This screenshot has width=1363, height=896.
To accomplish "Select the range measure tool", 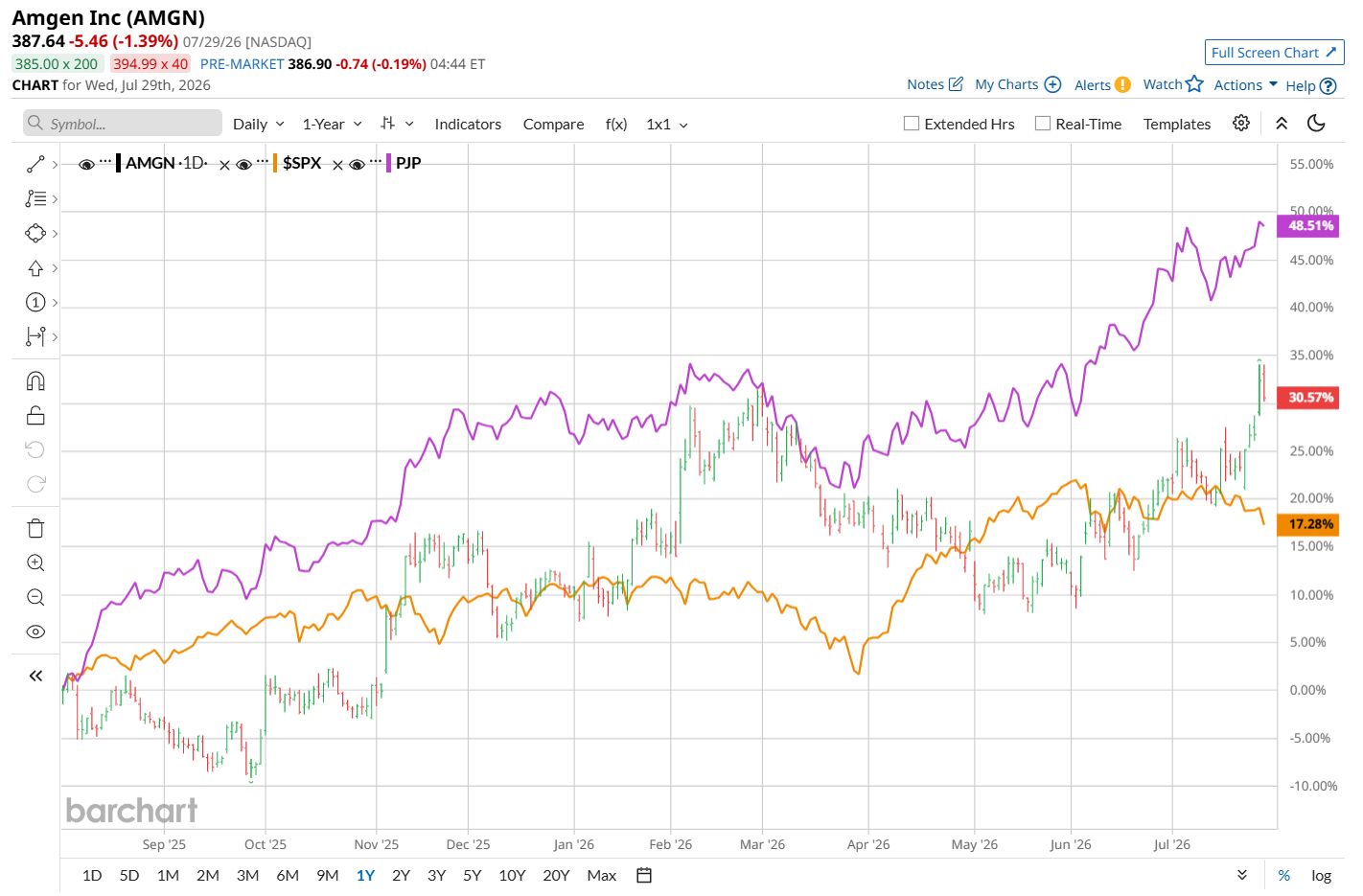I will 35,336.
